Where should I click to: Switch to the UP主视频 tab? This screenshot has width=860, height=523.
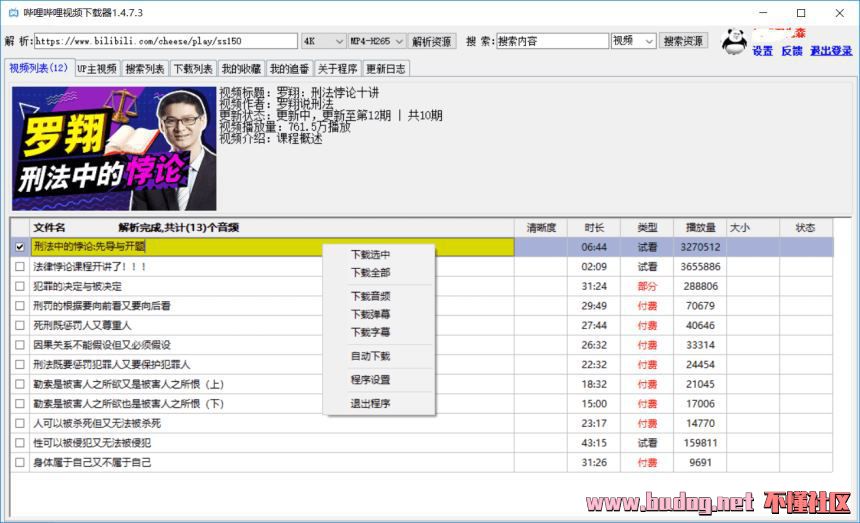click(x=96, y=69)
